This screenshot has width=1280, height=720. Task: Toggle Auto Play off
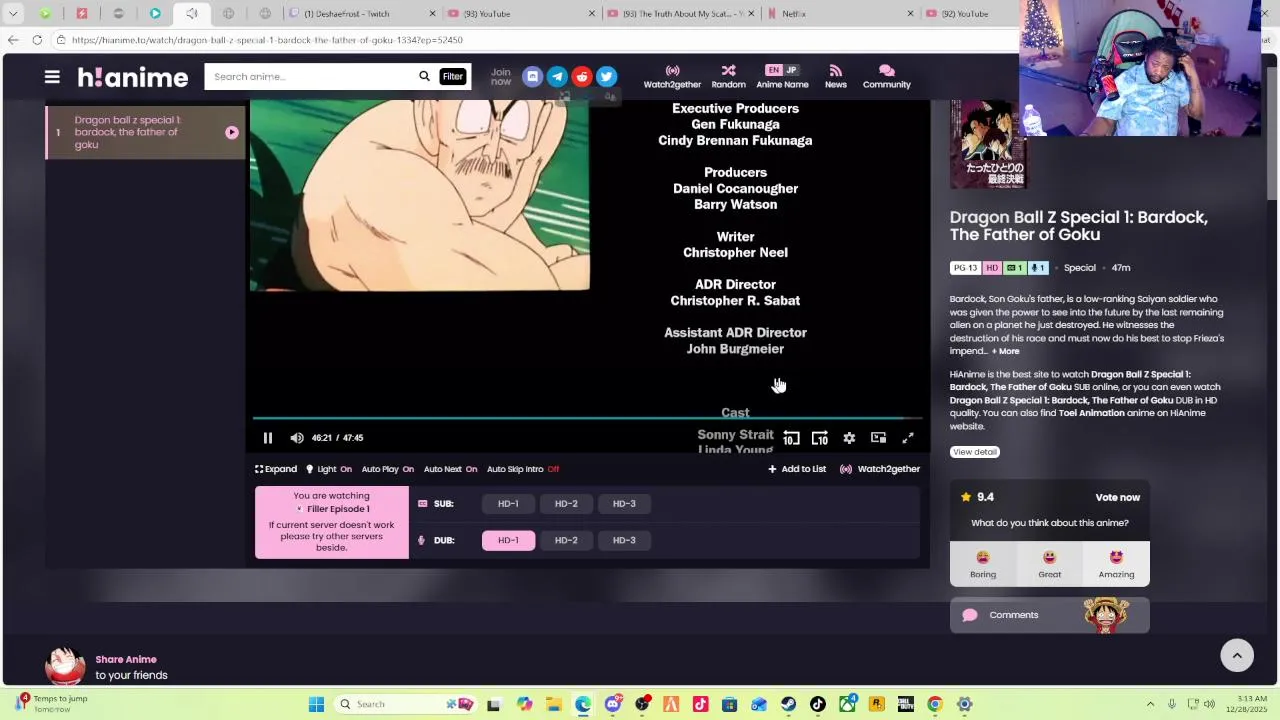click(388, 469)
